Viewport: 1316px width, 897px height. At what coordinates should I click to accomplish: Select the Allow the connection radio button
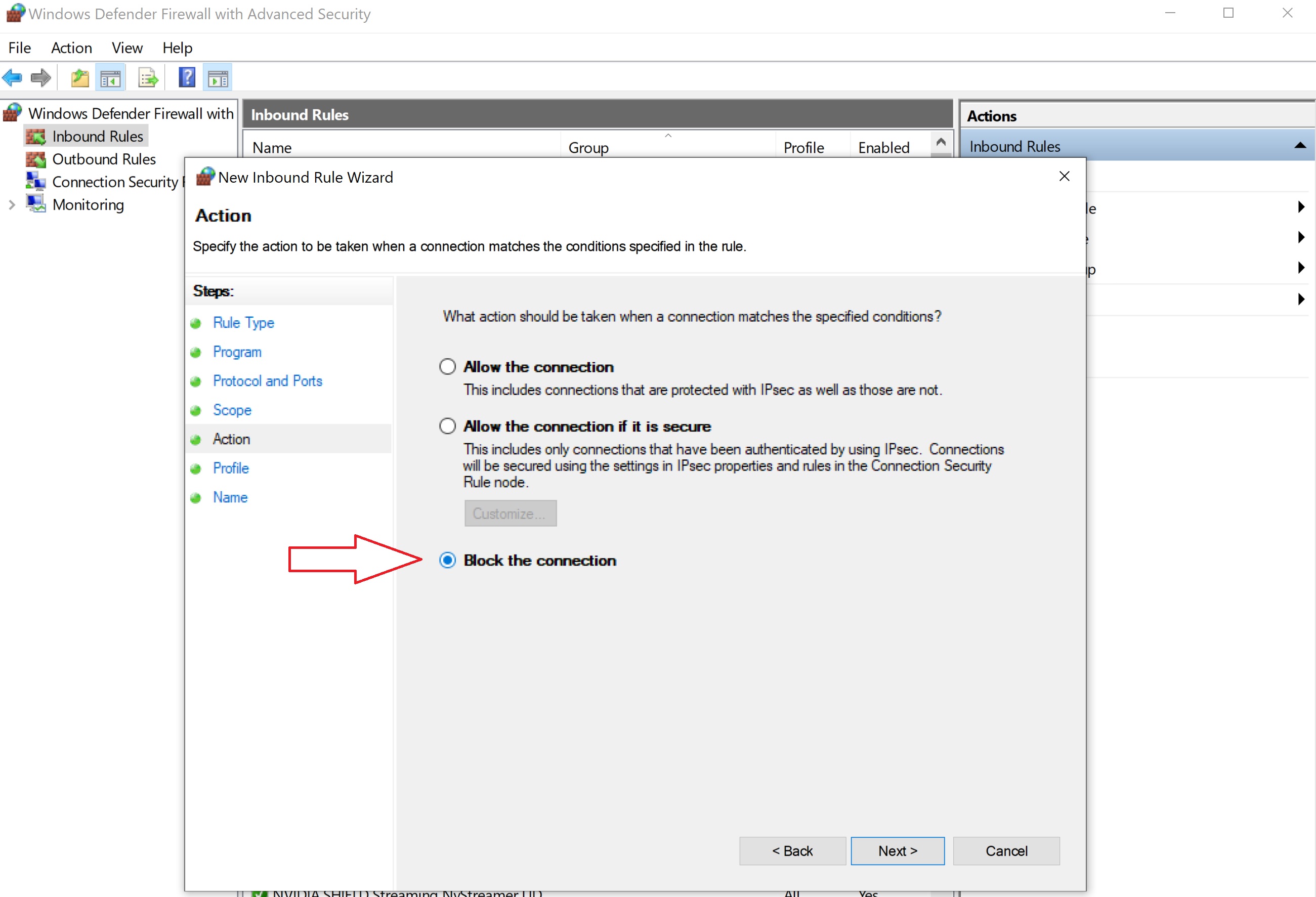pyautogui.click(x=447, y=366)
